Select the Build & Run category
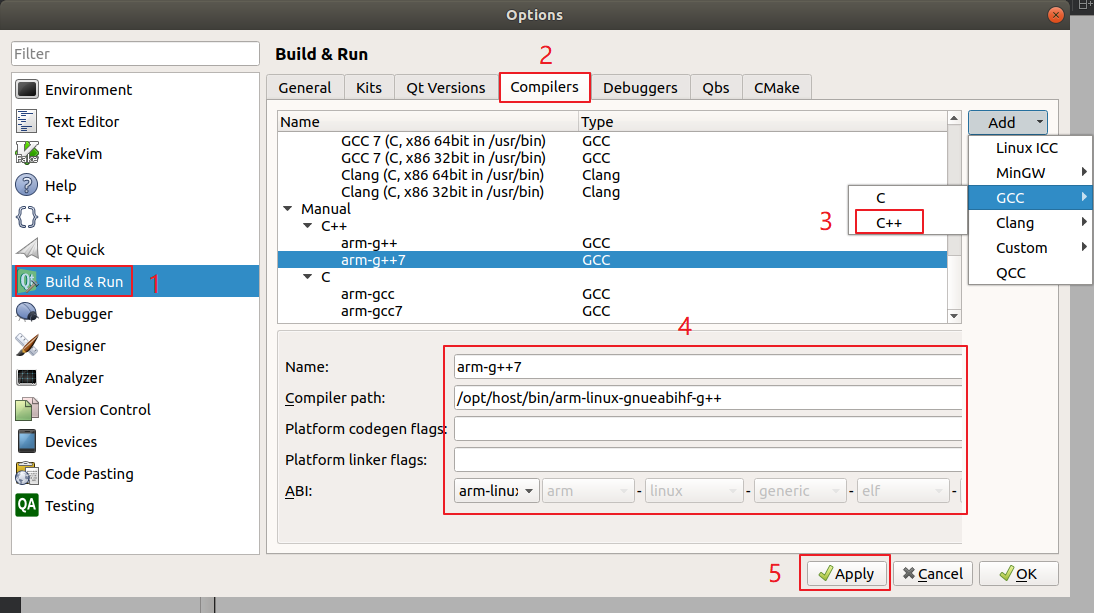Viewport: 1094px width, 613px height. click(x=135, y=282)
